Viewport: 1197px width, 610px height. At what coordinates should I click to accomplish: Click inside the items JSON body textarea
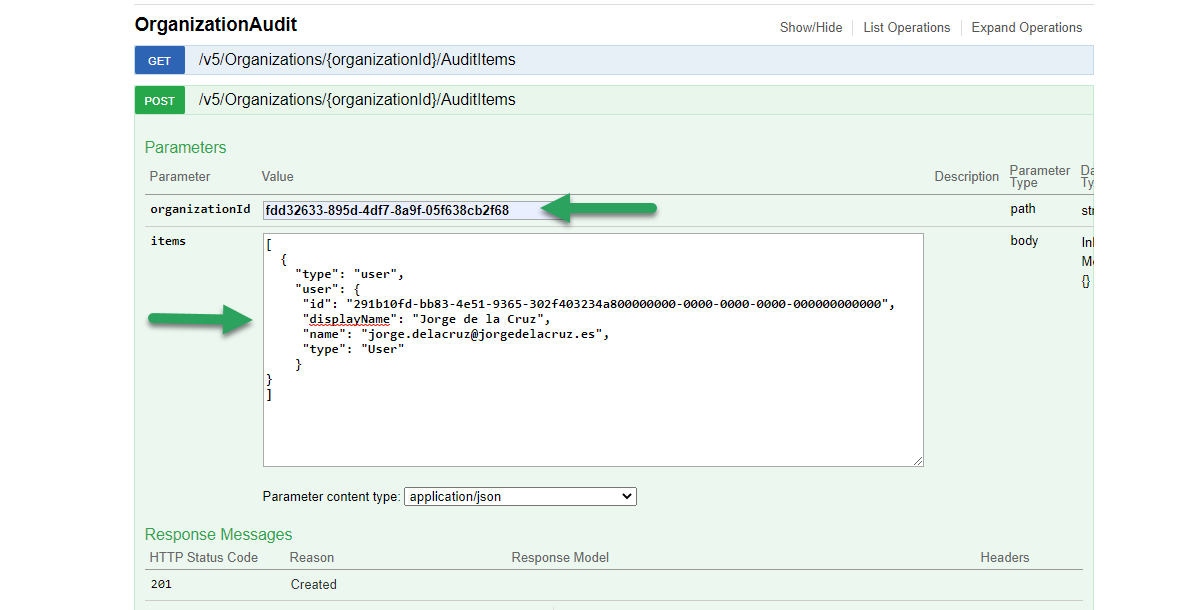point(593,350)
